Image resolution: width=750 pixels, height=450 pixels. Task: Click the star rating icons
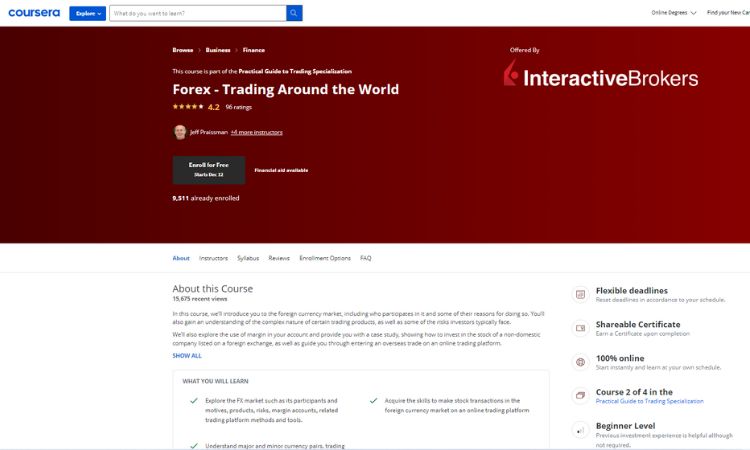tap(188, 107)
